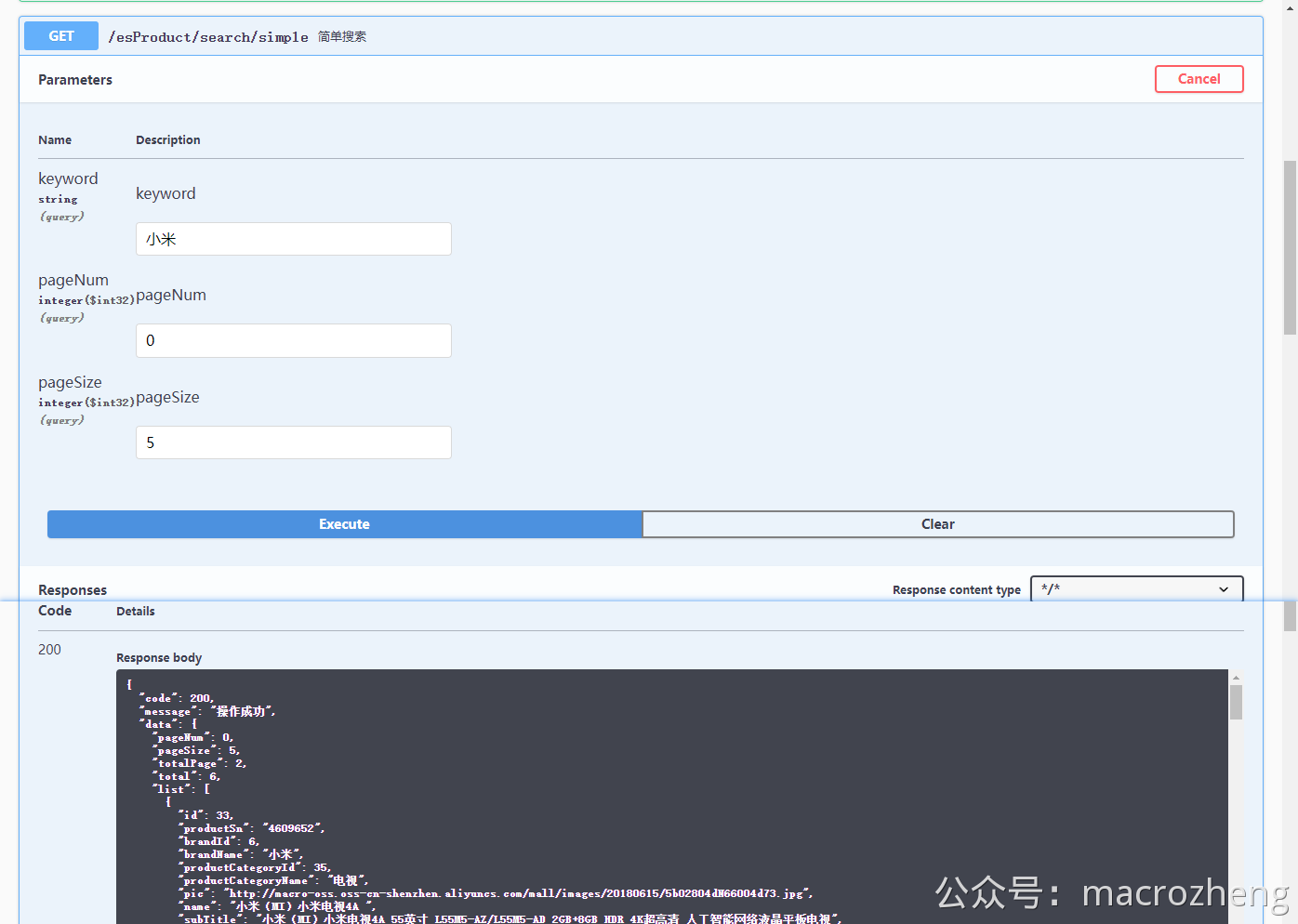Click the Clear button

(938, 524)
